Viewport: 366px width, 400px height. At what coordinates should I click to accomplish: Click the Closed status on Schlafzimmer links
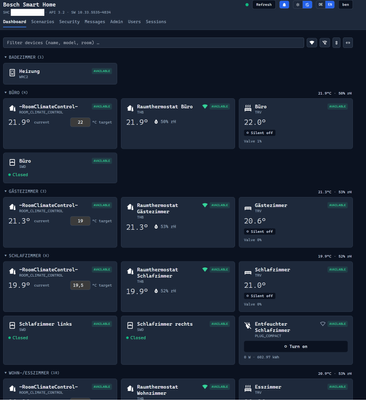pyautogui.click(x=18, y=338)
